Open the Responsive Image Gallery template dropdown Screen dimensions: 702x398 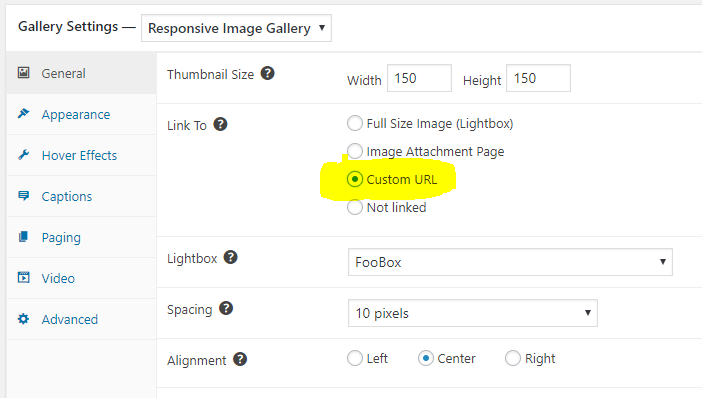point(236,28)
